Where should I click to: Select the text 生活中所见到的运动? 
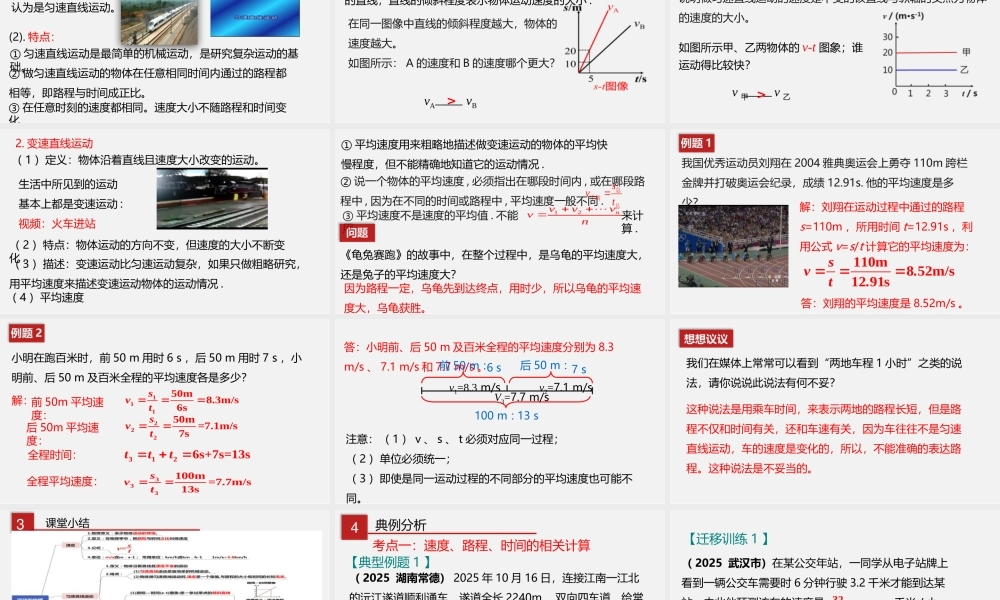(68, 184)
